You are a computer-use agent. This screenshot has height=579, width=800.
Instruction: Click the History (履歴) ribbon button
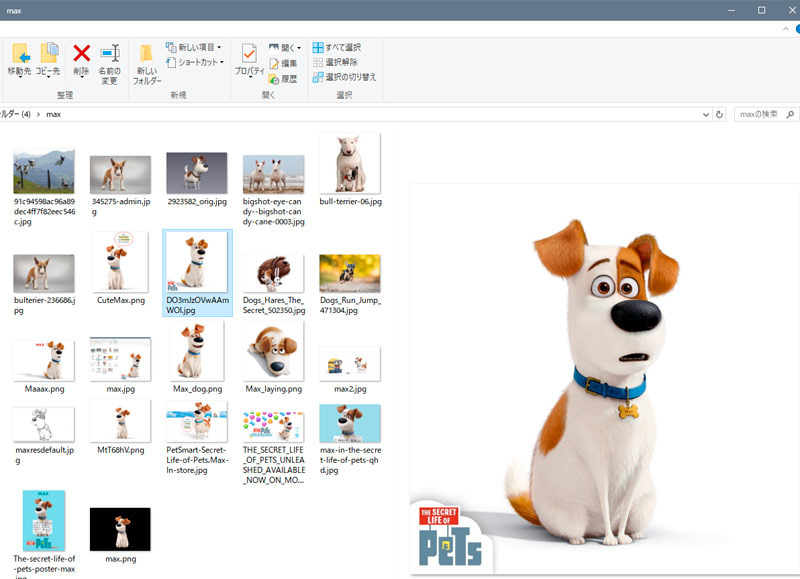[x=283, y=79]
